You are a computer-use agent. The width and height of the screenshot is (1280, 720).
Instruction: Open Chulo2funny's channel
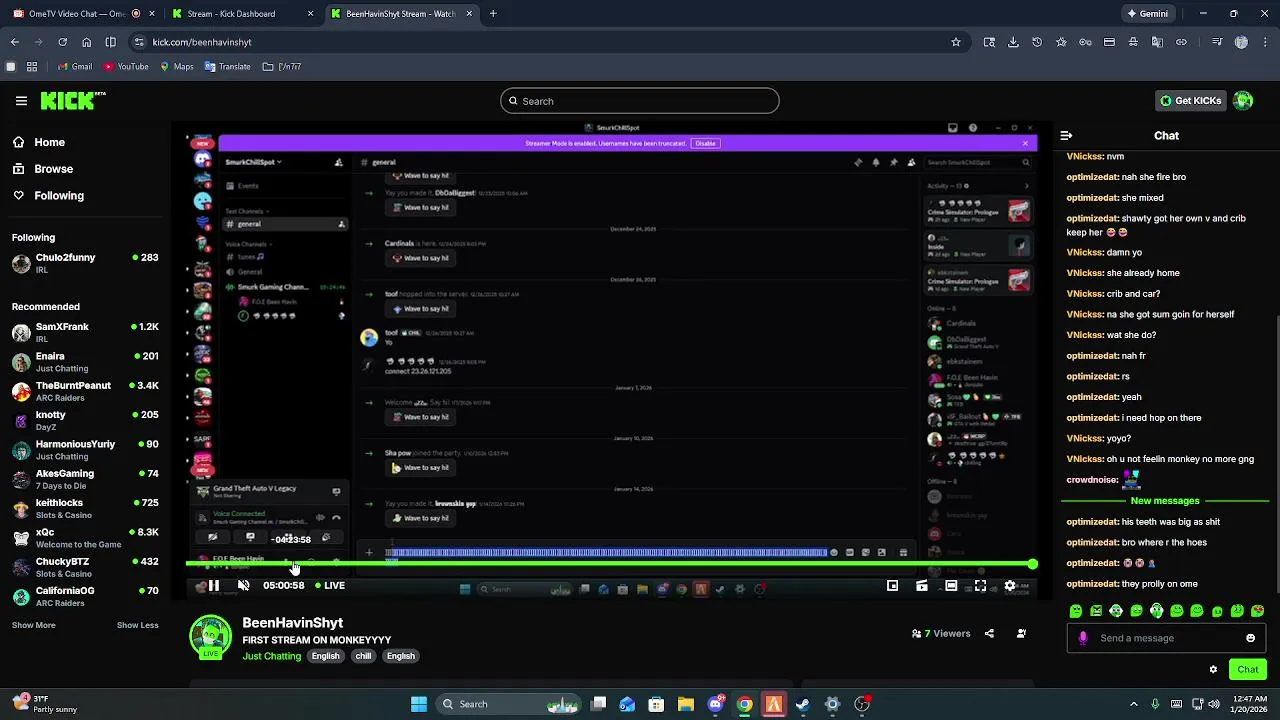(x=85, y=264)
